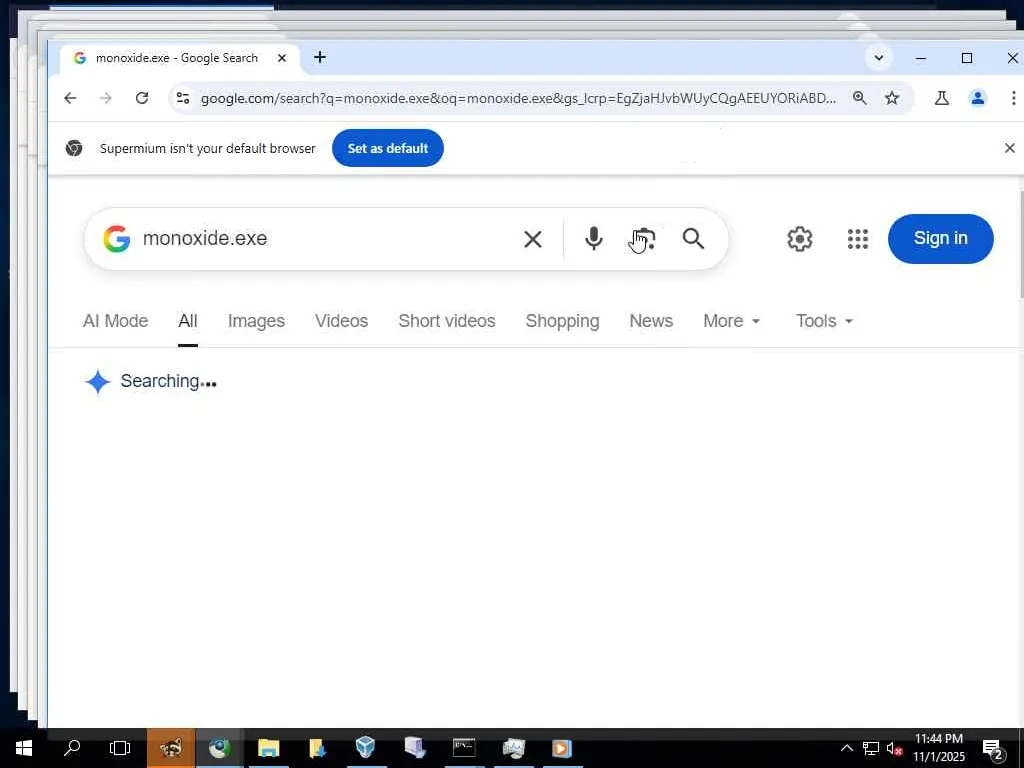Open the Google apps grid
The height and width of the screenshot is (768, 1024).
[x=857, y=239]
